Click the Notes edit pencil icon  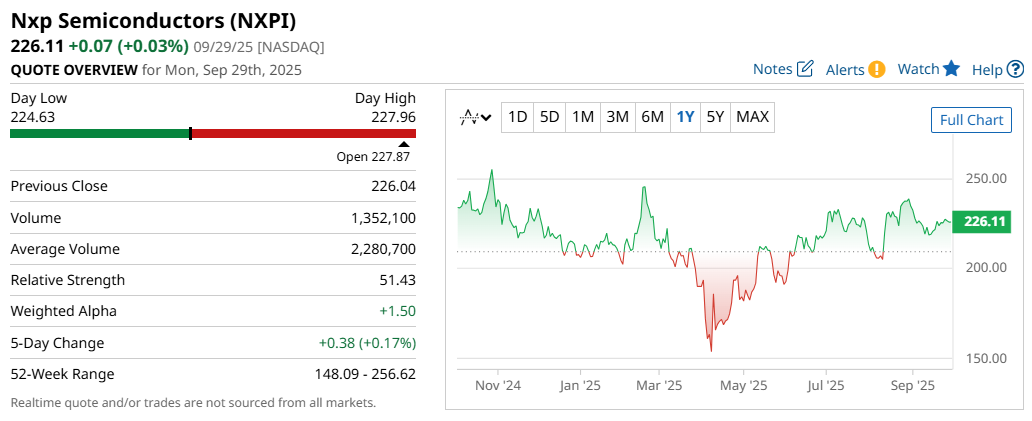(x=805, y=69)
